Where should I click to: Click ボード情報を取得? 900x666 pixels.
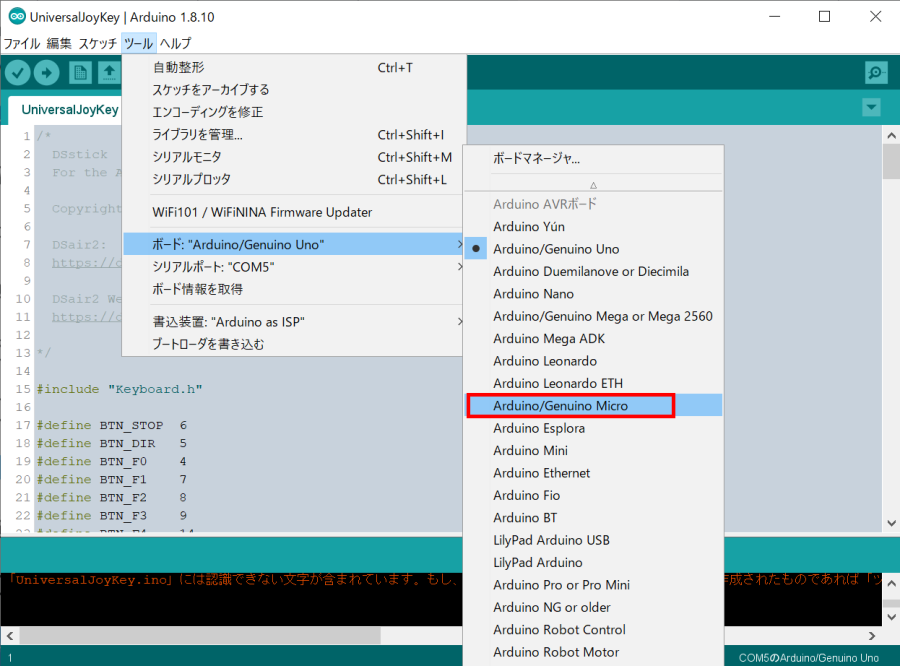pyautogui.click(x=292, y=289)
